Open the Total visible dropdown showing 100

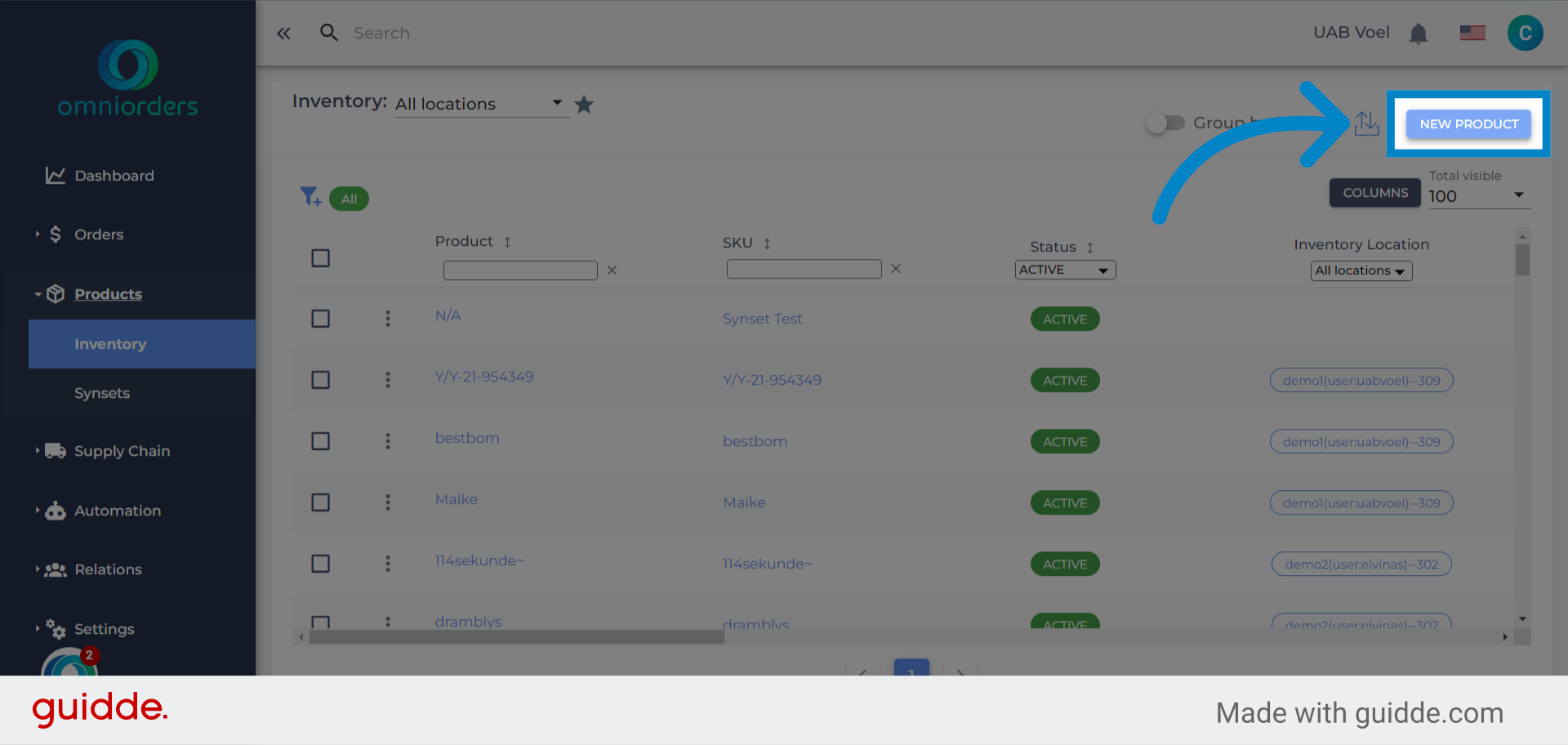[1479, 196]
